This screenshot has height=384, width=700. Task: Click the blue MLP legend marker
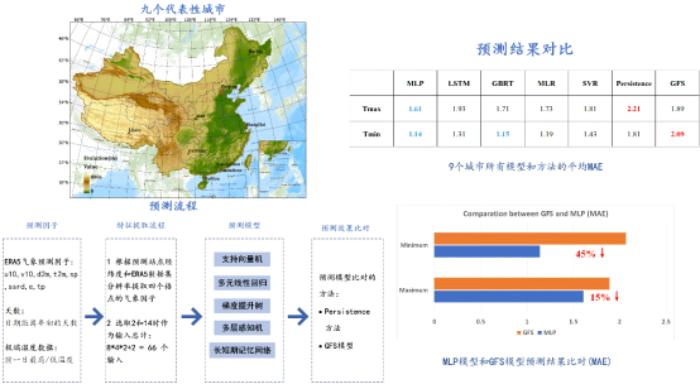tap(540, 333)
